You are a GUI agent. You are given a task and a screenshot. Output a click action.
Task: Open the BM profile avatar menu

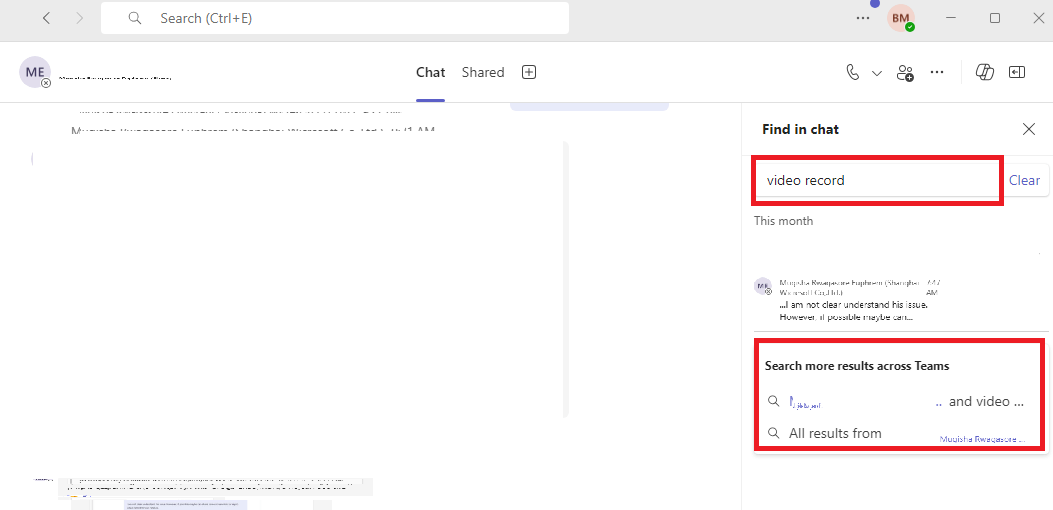point(901,18)
